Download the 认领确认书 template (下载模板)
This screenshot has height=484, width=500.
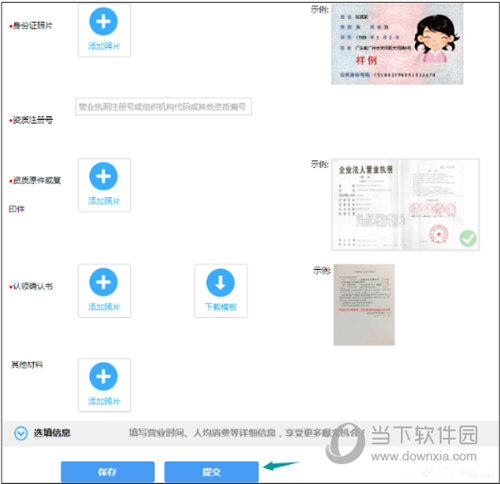[x=221, y=291]
